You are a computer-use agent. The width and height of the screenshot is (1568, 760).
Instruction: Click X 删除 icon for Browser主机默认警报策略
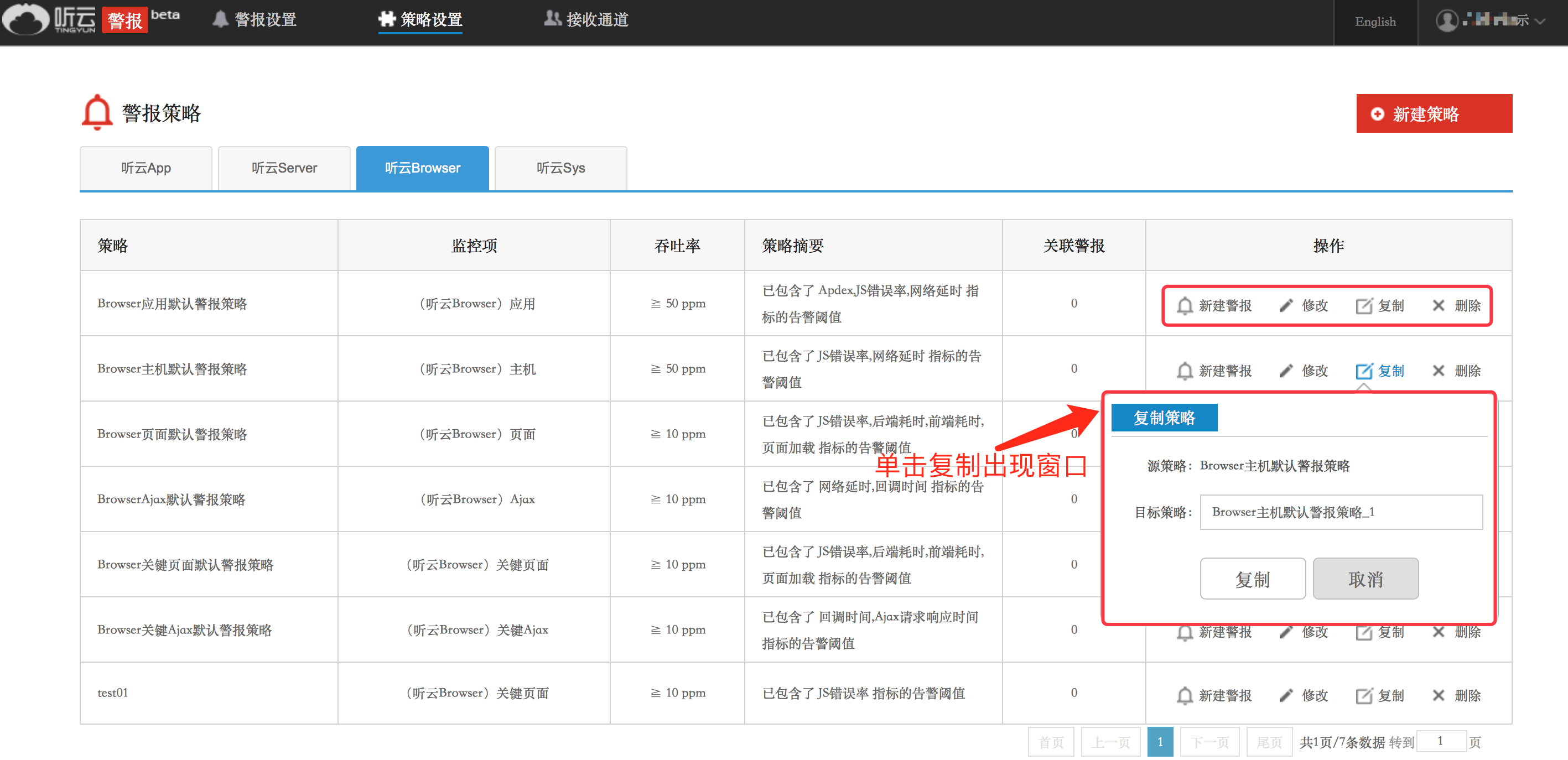pos(1439,371)
